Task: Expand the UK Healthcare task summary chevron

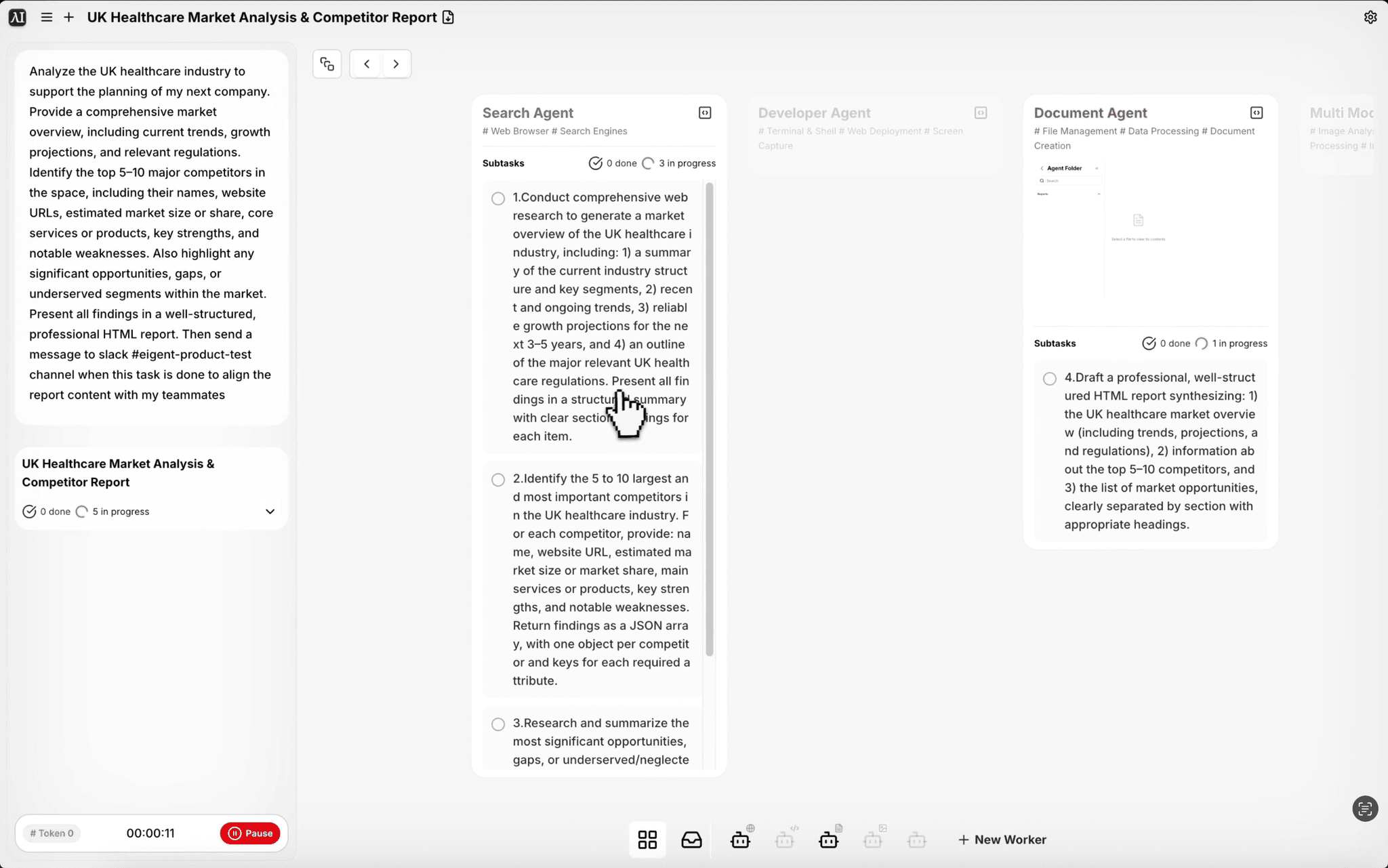Action: point(270,512)
